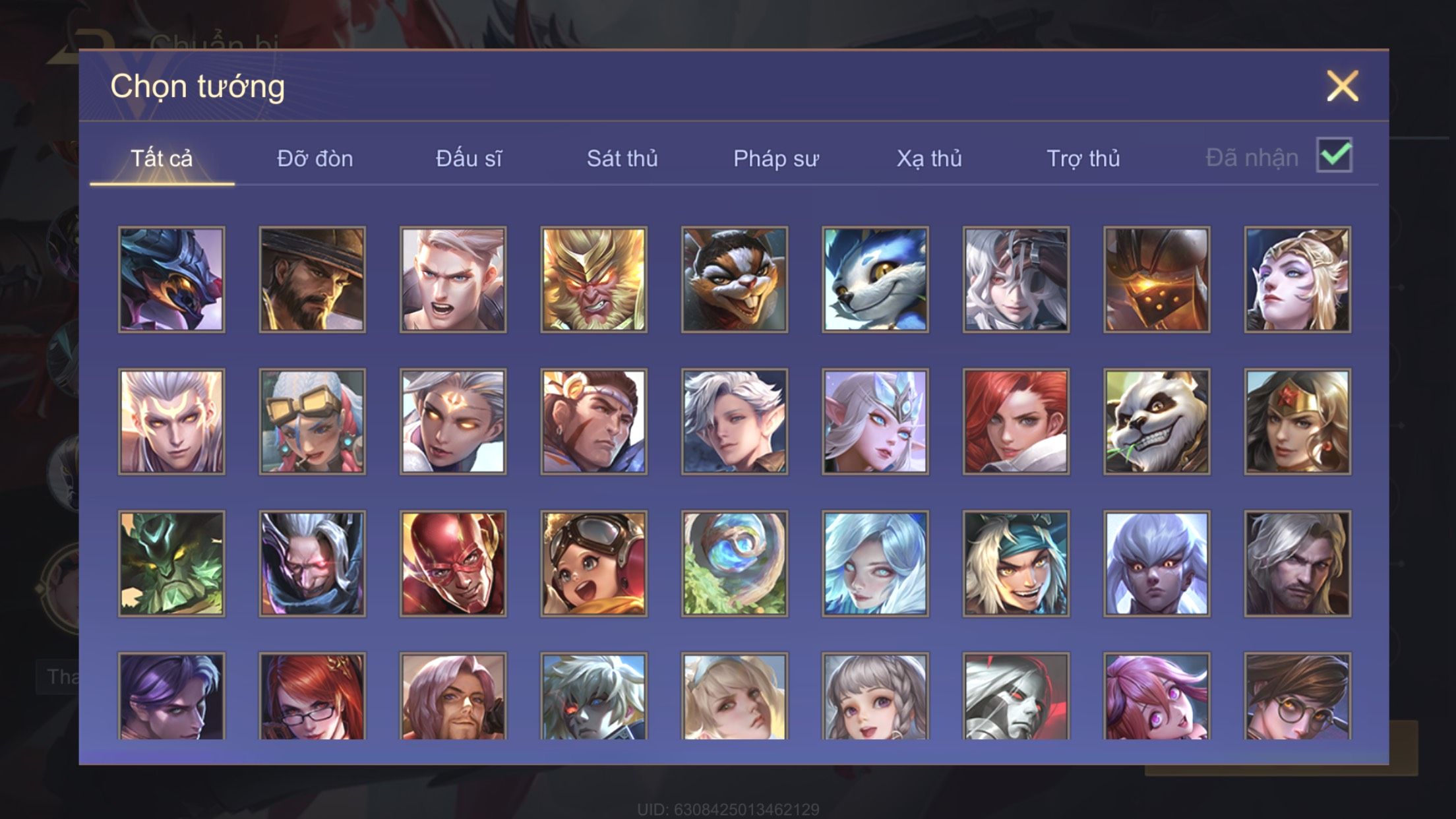Switch to the Trợ thủ tab

(1083, 158)
